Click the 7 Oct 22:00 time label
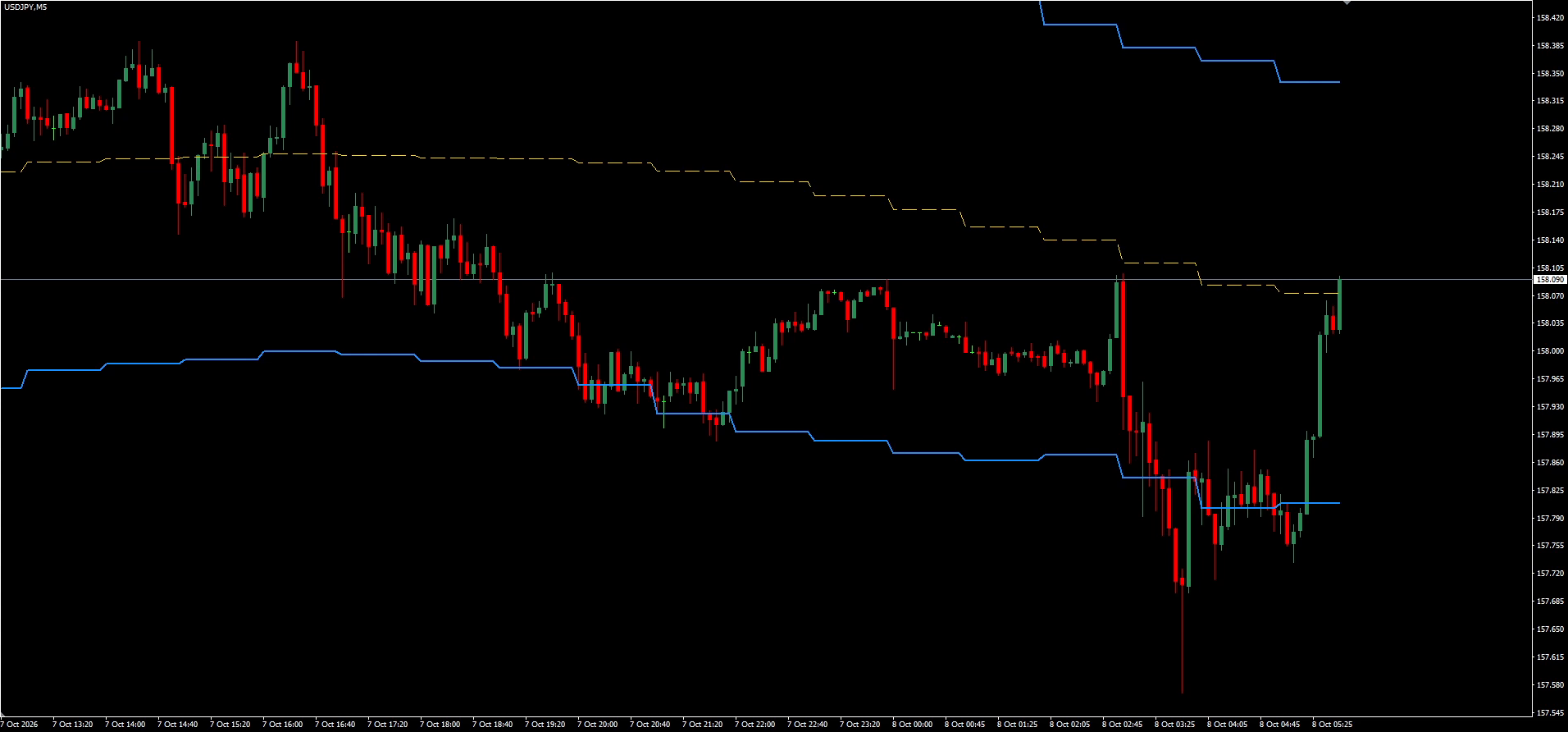The width and height of the screenshot is (1568, 732). (x=754, y=725)
